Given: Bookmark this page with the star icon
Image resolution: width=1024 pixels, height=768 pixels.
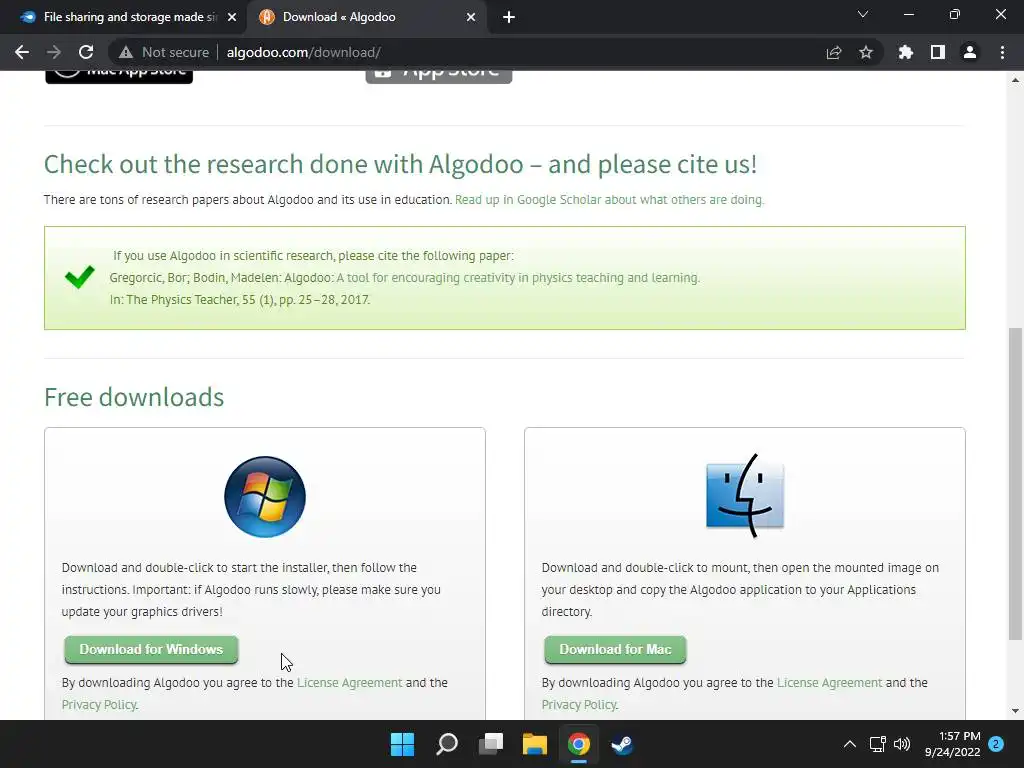Looking at the screenshot, I should 866,52.
